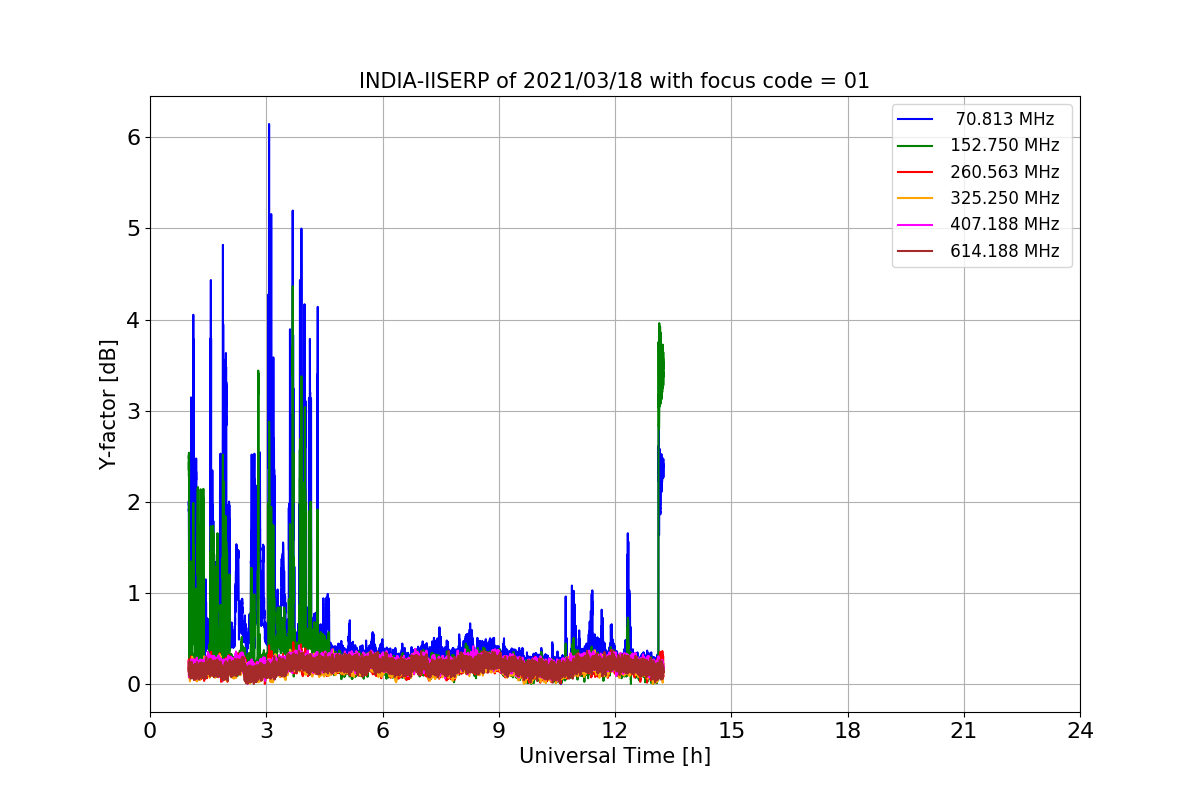Click x-axis tick label 21
The height and width of the screenshot is (800, 1200).
click(964, 730)
